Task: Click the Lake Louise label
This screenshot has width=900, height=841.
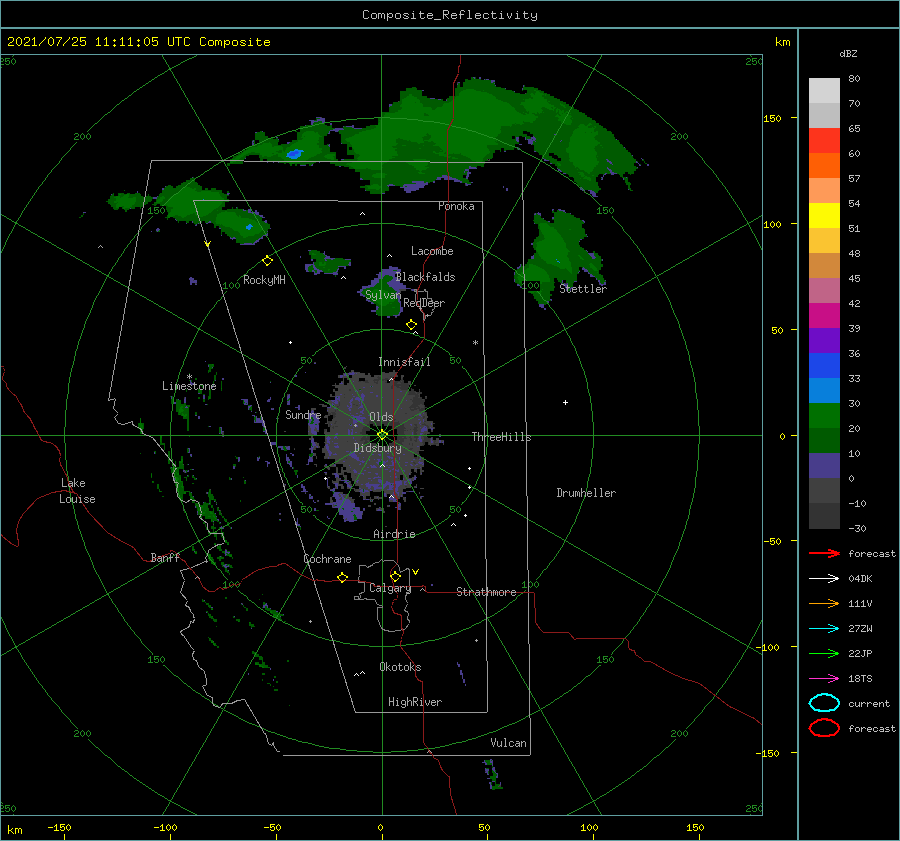Action: coord(77,491)
